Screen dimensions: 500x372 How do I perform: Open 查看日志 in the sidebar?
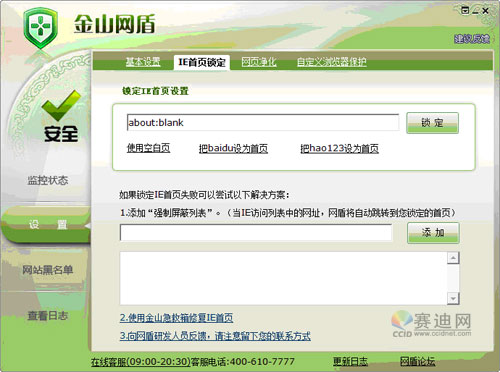point(48,315)
